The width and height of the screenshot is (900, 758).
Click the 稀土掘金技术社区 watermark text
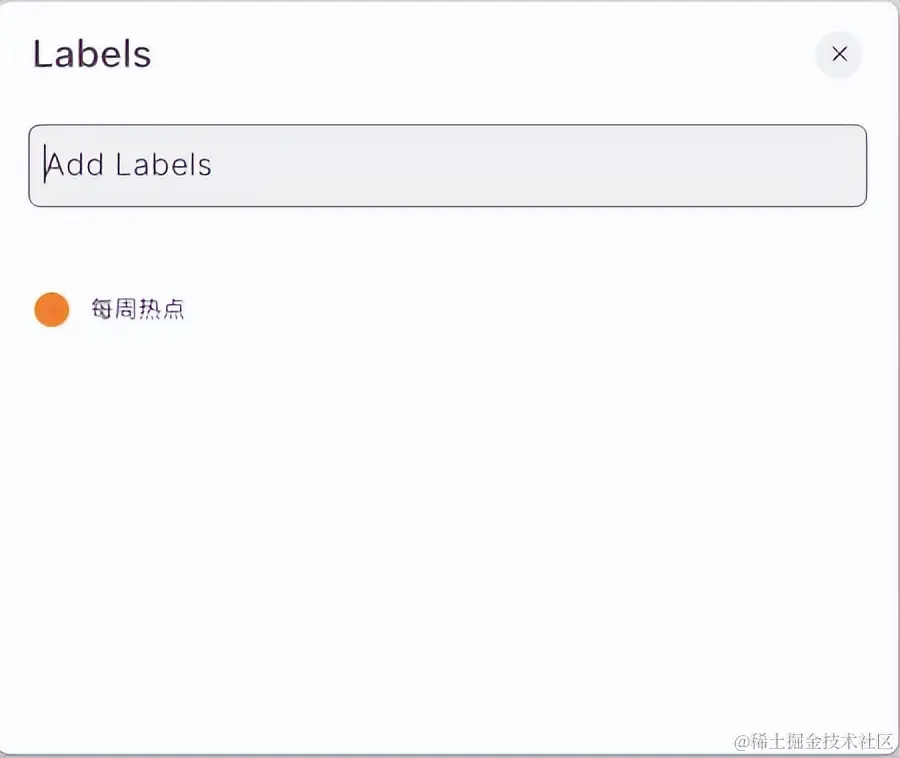pyautogui.click(x=813, y=741)
